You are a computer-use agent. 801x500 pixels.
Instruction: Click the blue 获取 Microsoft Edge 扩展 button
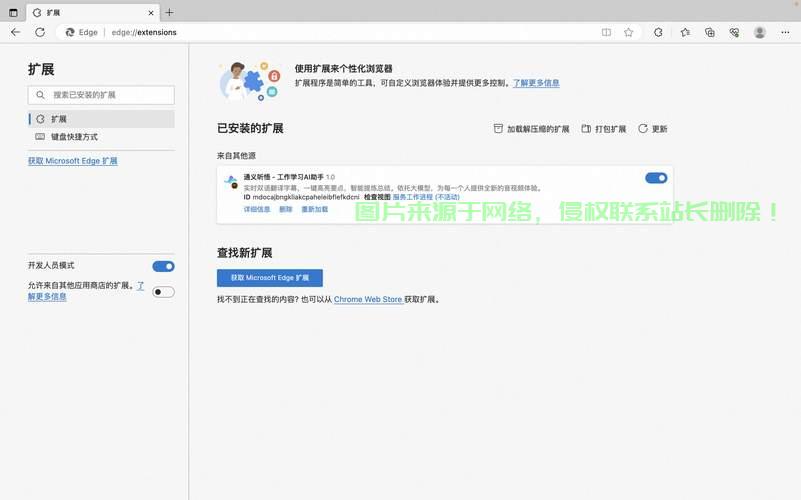click(270, 278)
